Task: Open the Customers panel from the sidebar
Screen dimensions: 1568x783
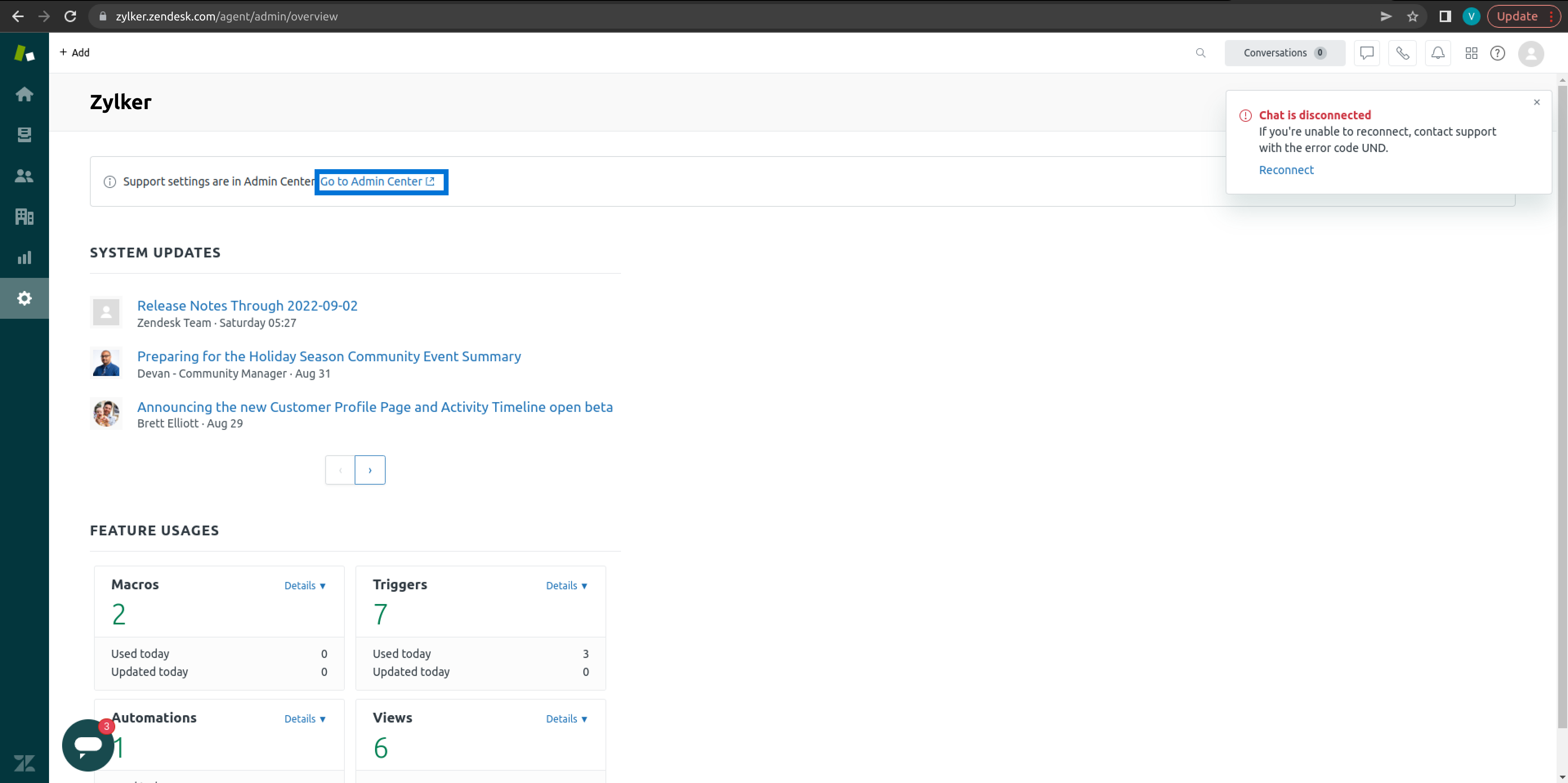Action: pyautogui.click(x=25, y=175)
